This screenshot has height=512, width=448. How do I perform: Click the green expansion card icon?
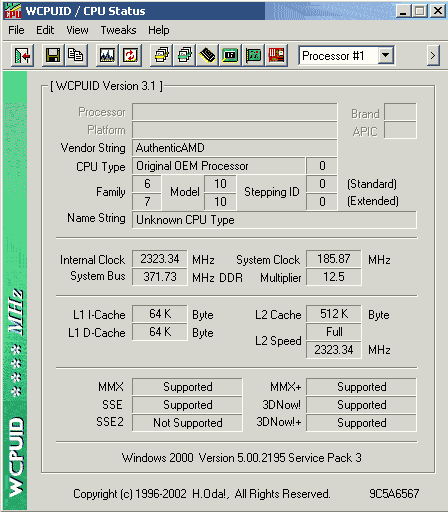tap(253, 55)
